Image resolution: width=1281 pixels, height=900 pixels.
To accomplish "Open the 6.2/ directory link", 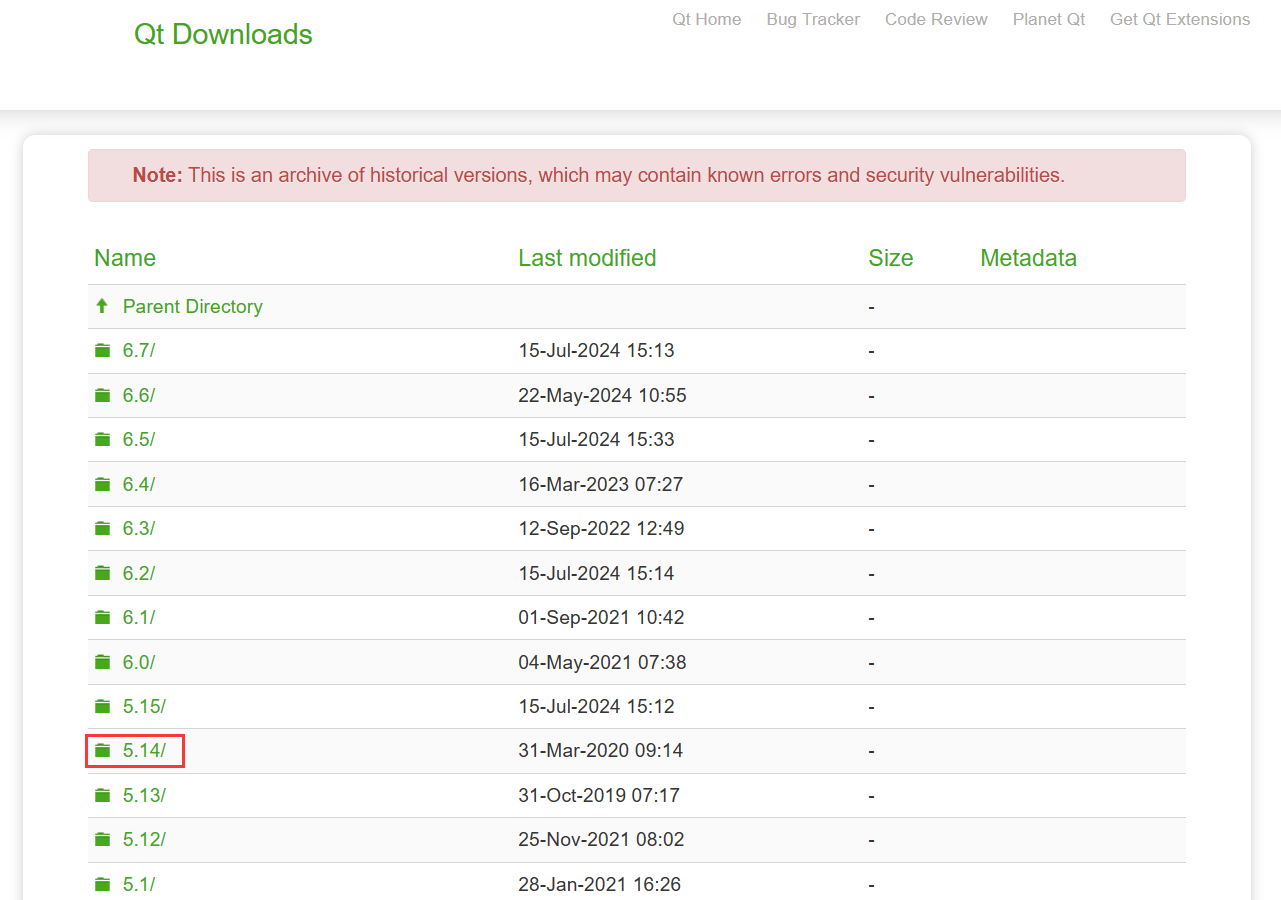I will [139, 573].
